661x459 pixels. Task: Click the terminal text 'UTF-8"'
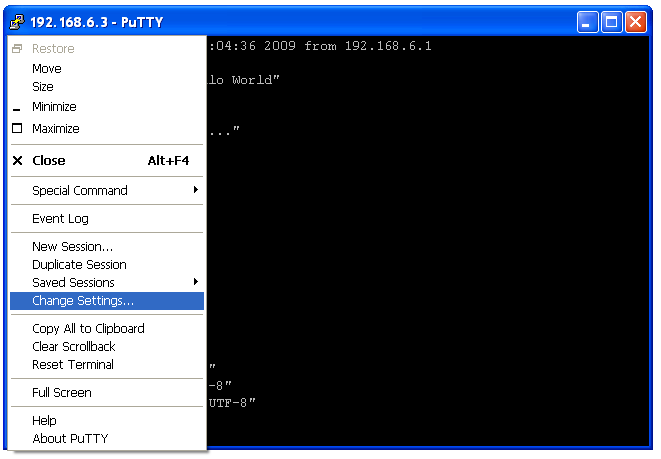[232, 403]
